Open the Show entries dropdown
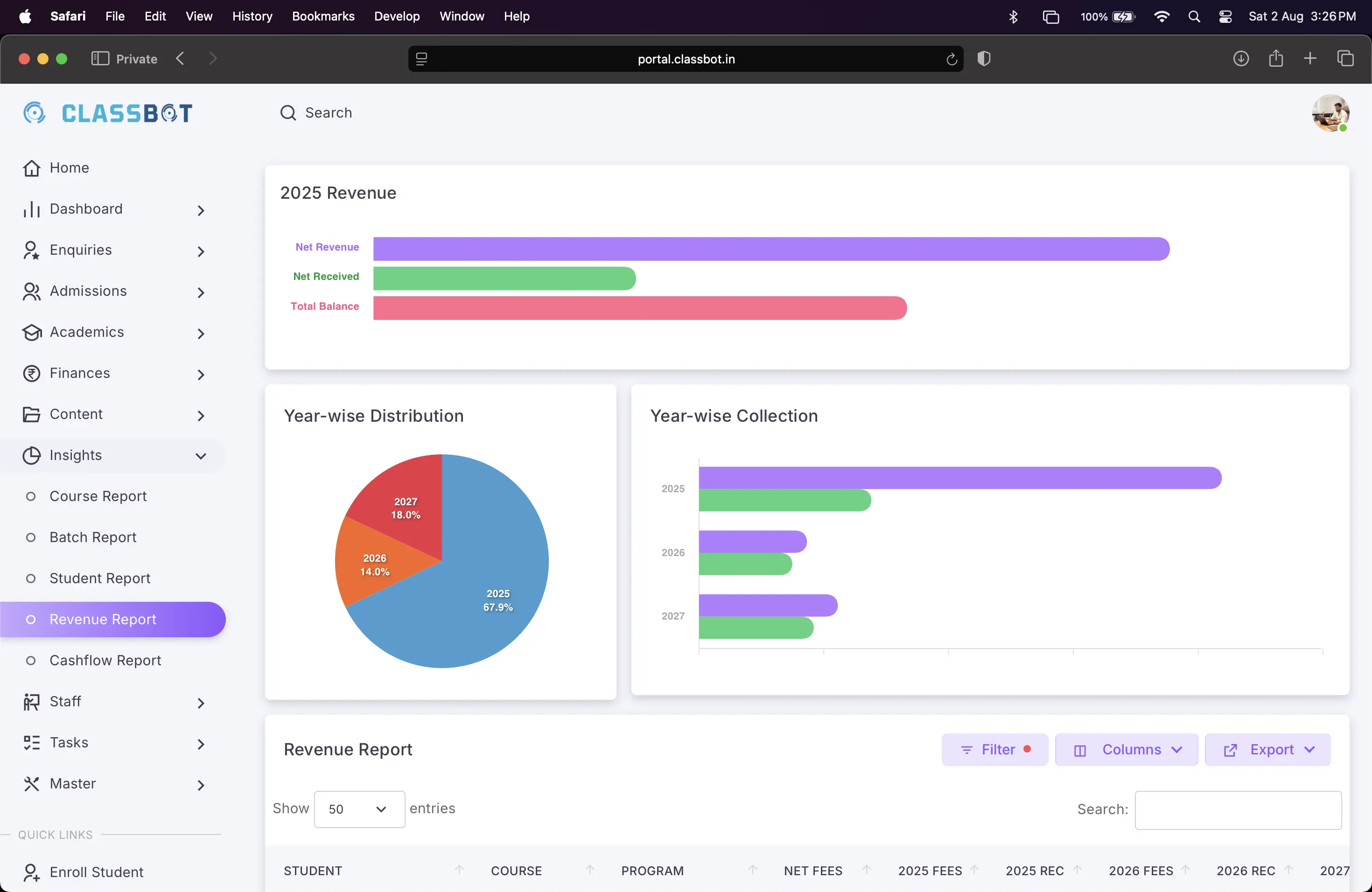Image resolution: width=1372 pixels, height=892 pixels. coord(358,809)
